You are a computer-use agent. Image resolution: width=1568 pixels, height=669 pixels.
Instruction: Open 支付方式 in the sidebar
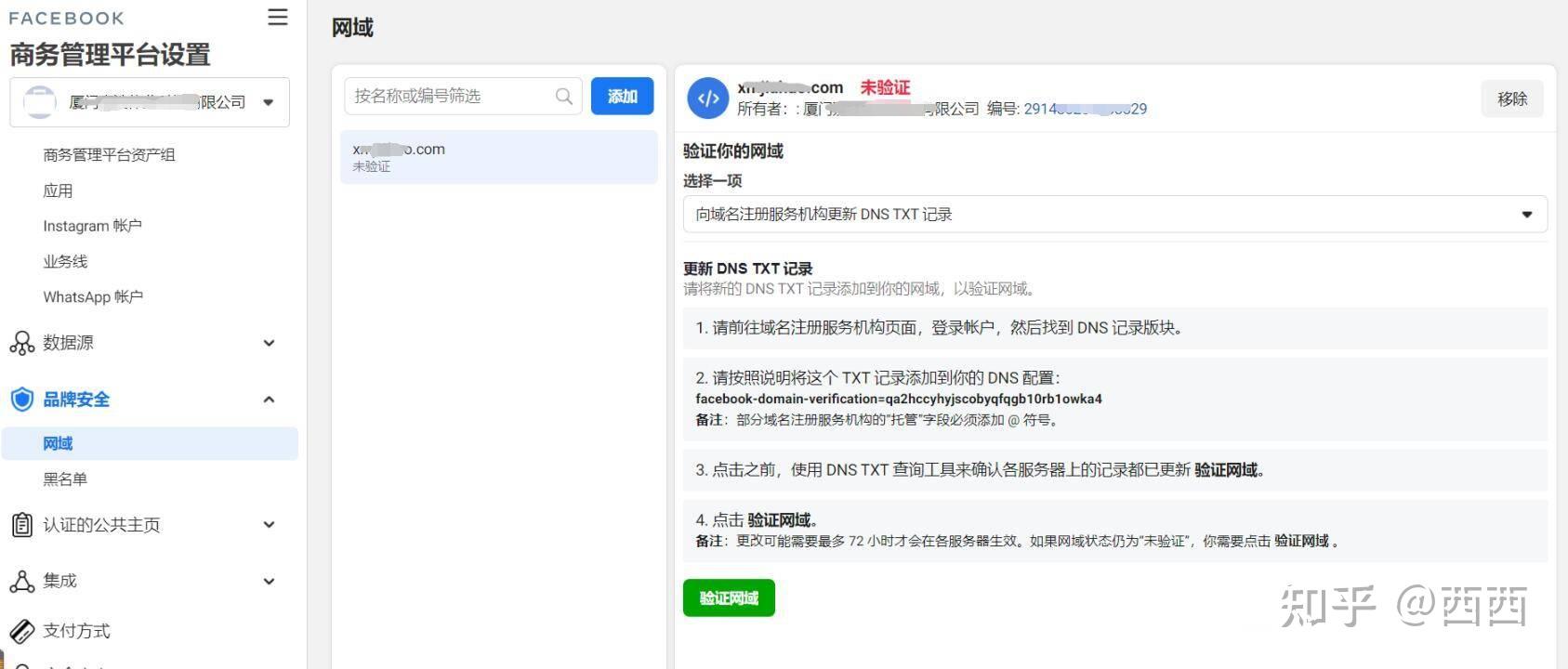(x=76, y=631)
